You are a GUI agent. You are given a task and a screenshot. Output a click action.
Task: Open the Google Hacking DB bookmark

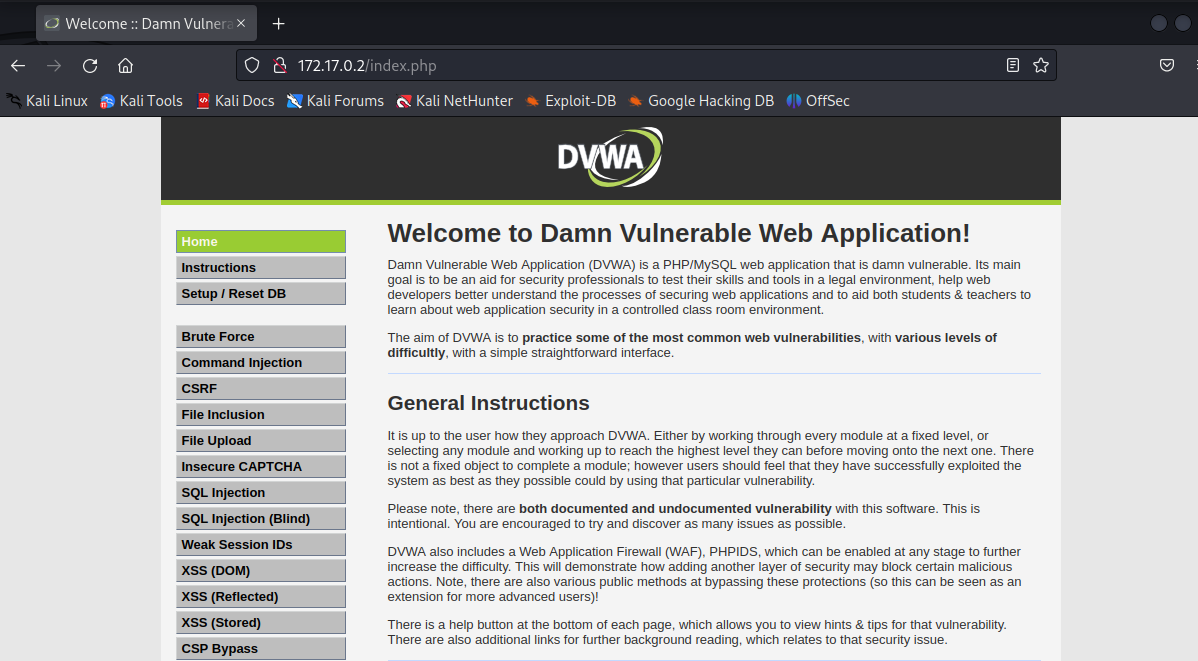(701, 101)
